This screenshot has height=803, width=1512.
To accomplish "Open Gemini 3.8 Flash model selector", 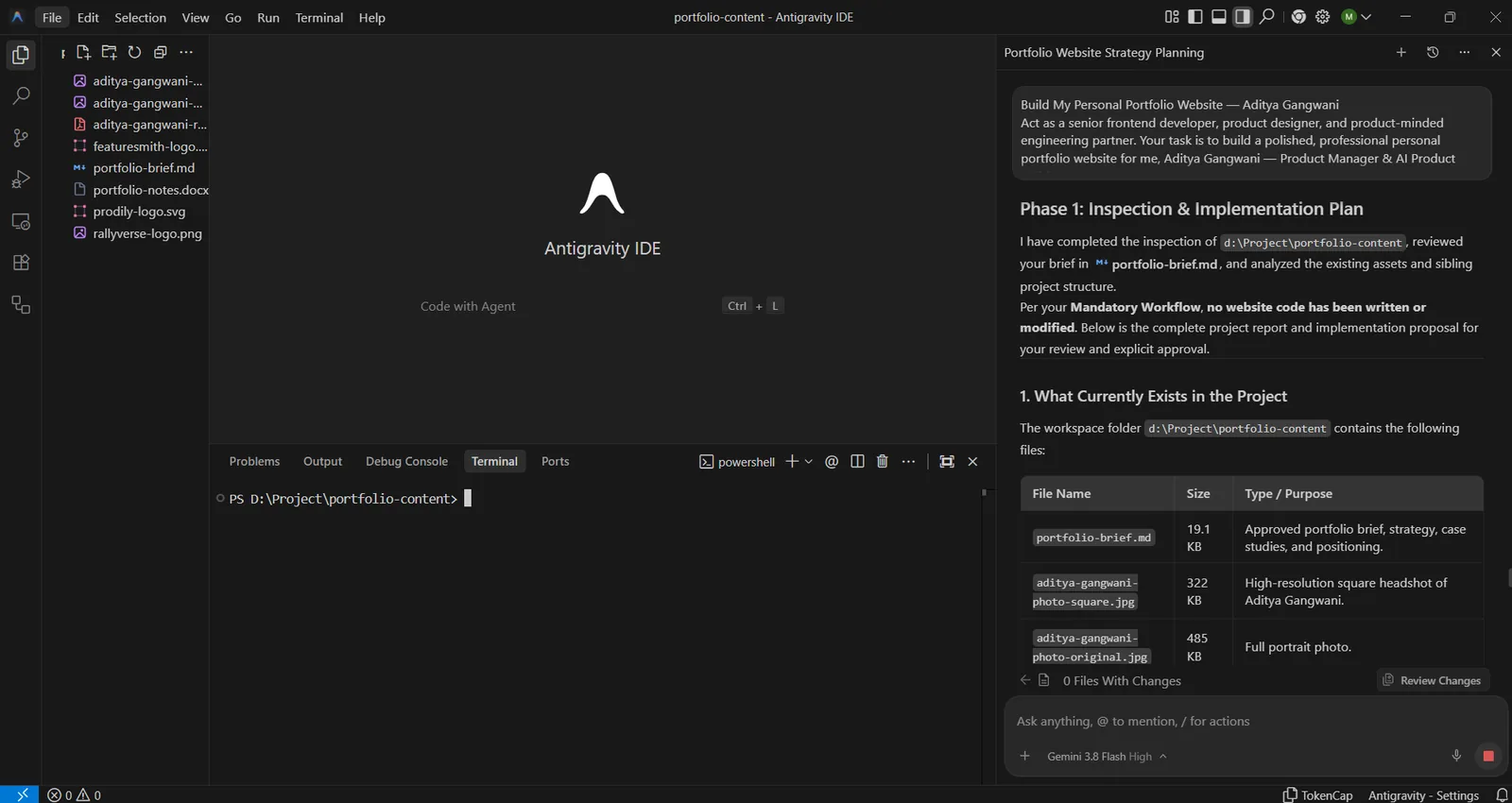I will [x=1107, y=757].
